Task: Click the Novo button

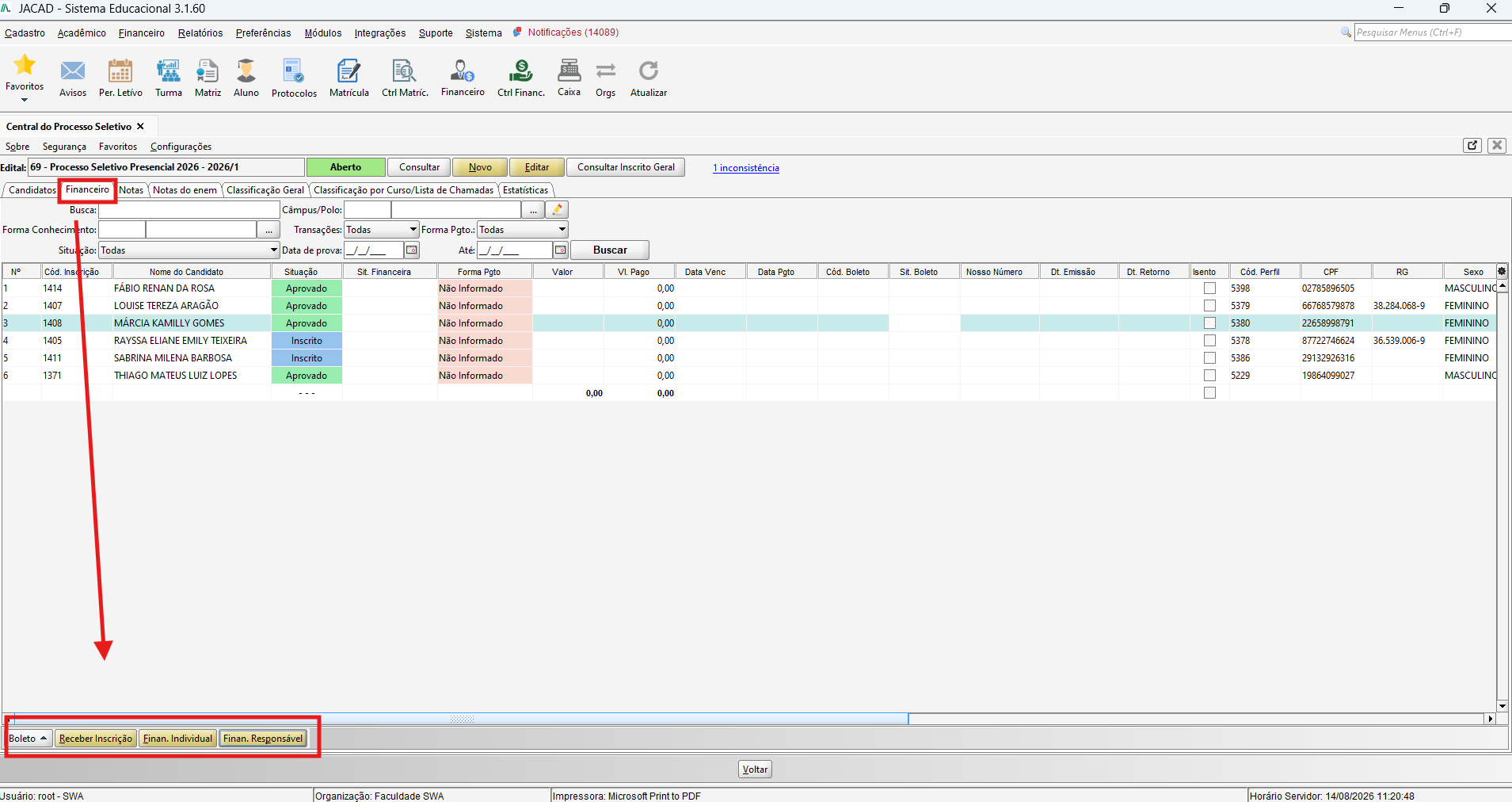Action: (480, 167)
